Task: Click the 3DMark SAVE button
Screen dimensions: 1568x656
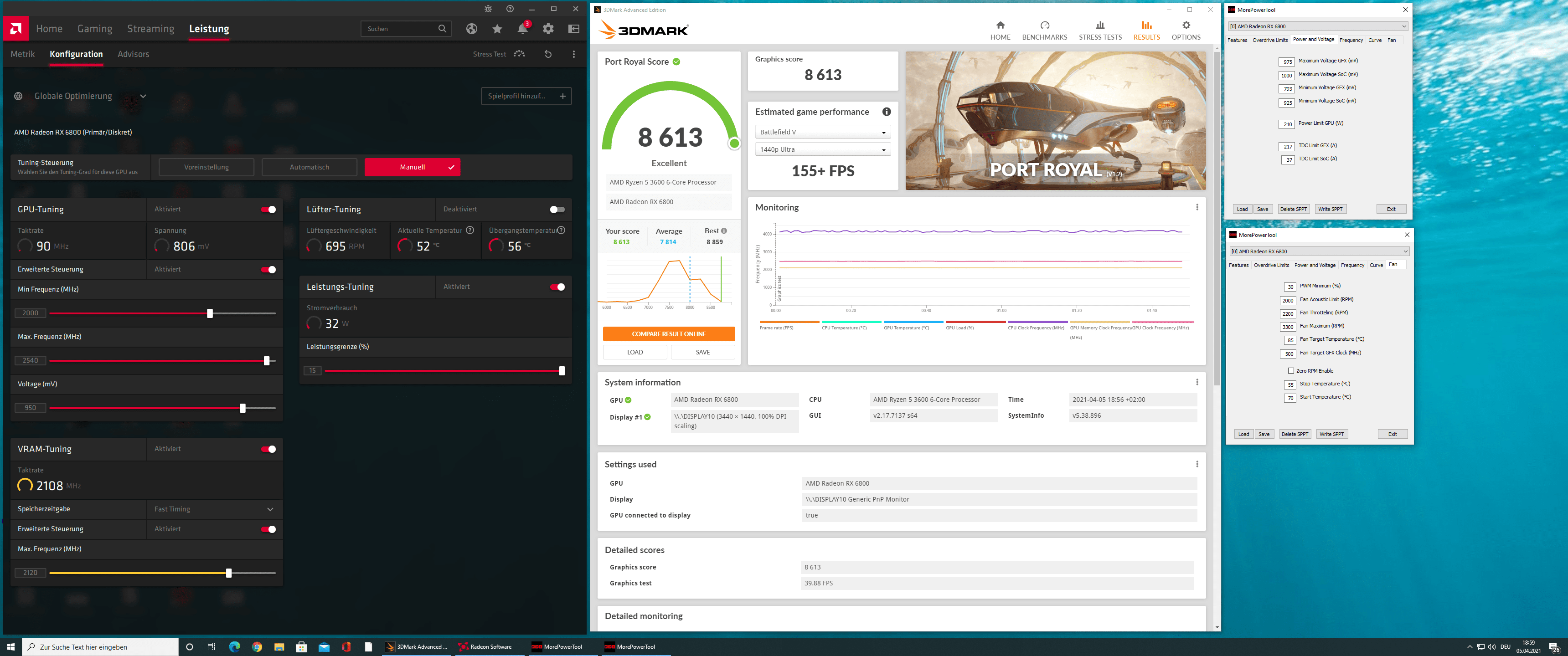Action: 702,352
